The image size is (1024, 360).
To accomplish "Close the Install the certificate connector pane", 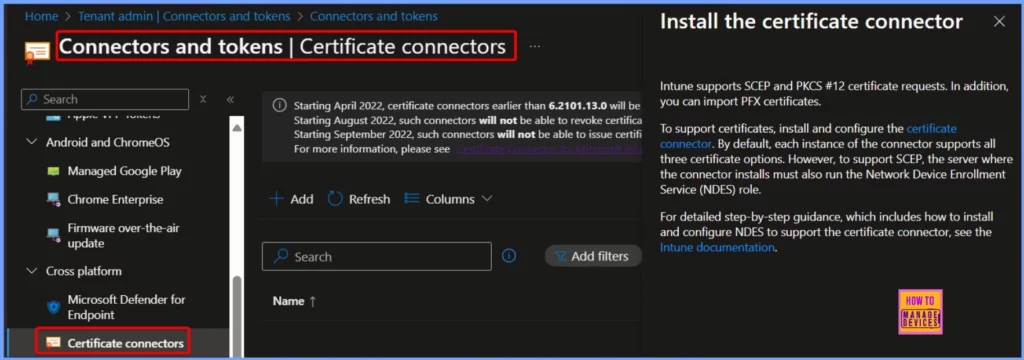I will click(999, 22).
